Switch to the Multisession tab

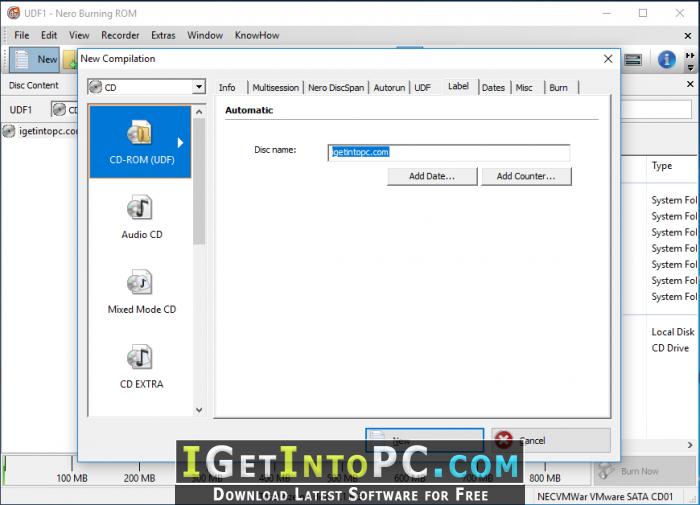(275, 88)
